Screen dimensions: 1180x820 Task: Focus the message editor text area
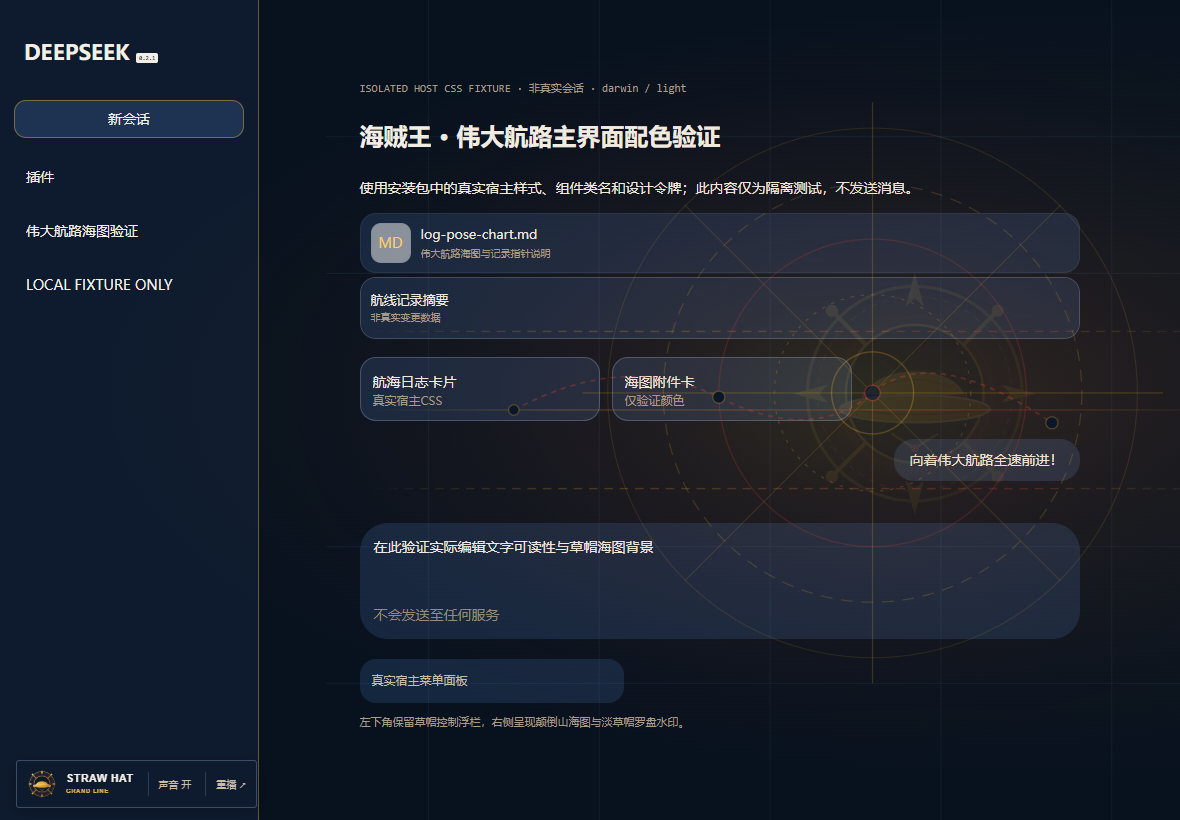719,581
